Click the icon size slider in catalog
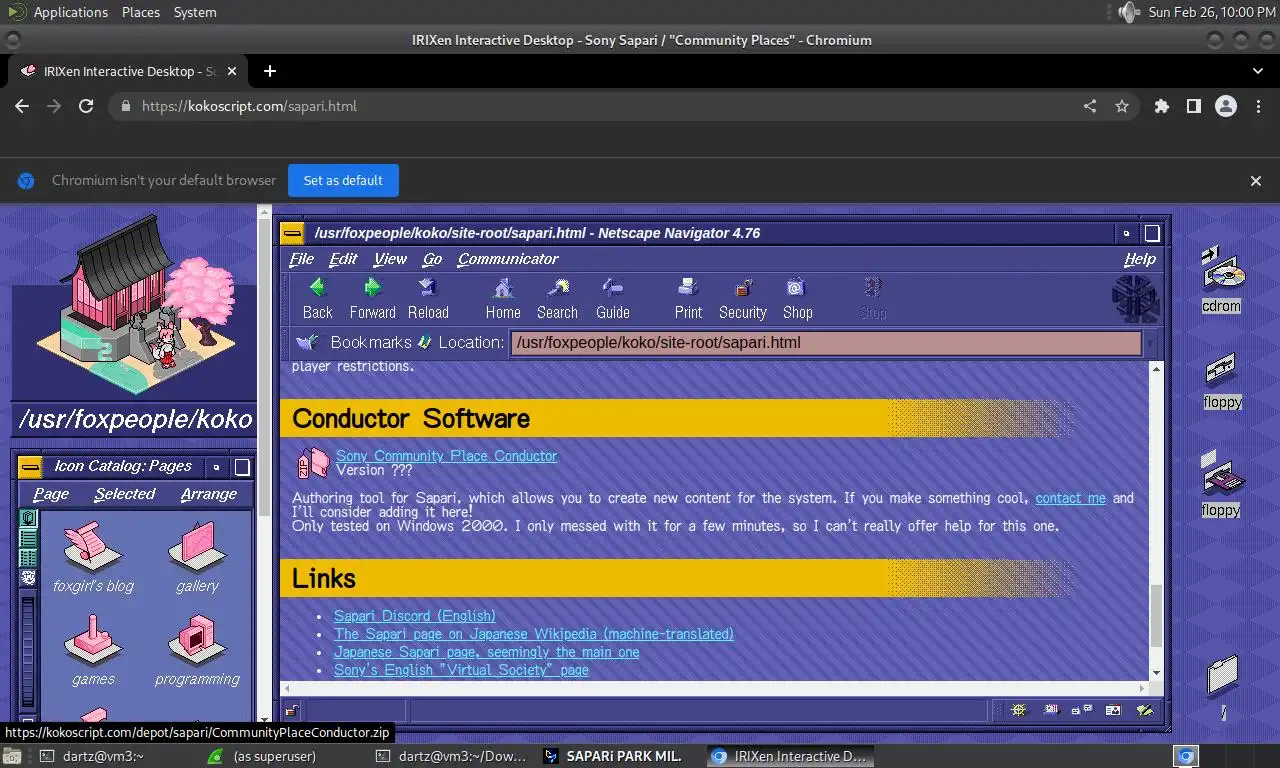This screenshot has height=768, width=1280. 28,650
